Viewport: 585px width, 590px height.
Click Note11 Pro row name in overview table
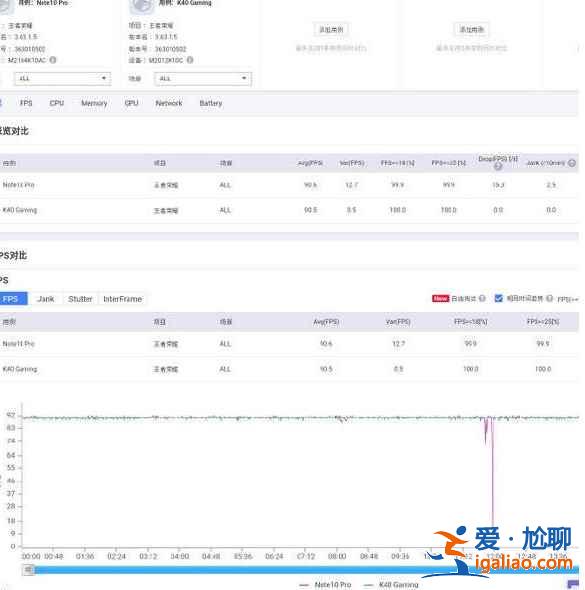tap(18, 185)
